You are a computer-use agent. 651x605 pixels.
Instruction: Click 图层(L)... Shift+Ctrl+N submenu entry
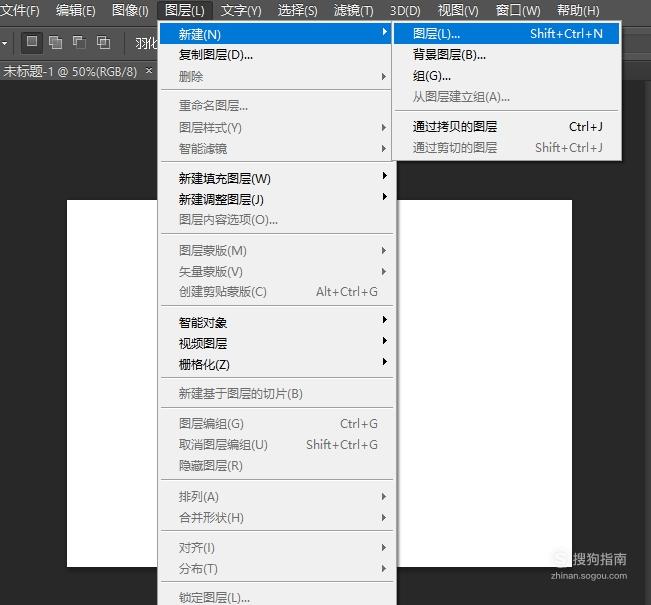(x=507, y=34)
